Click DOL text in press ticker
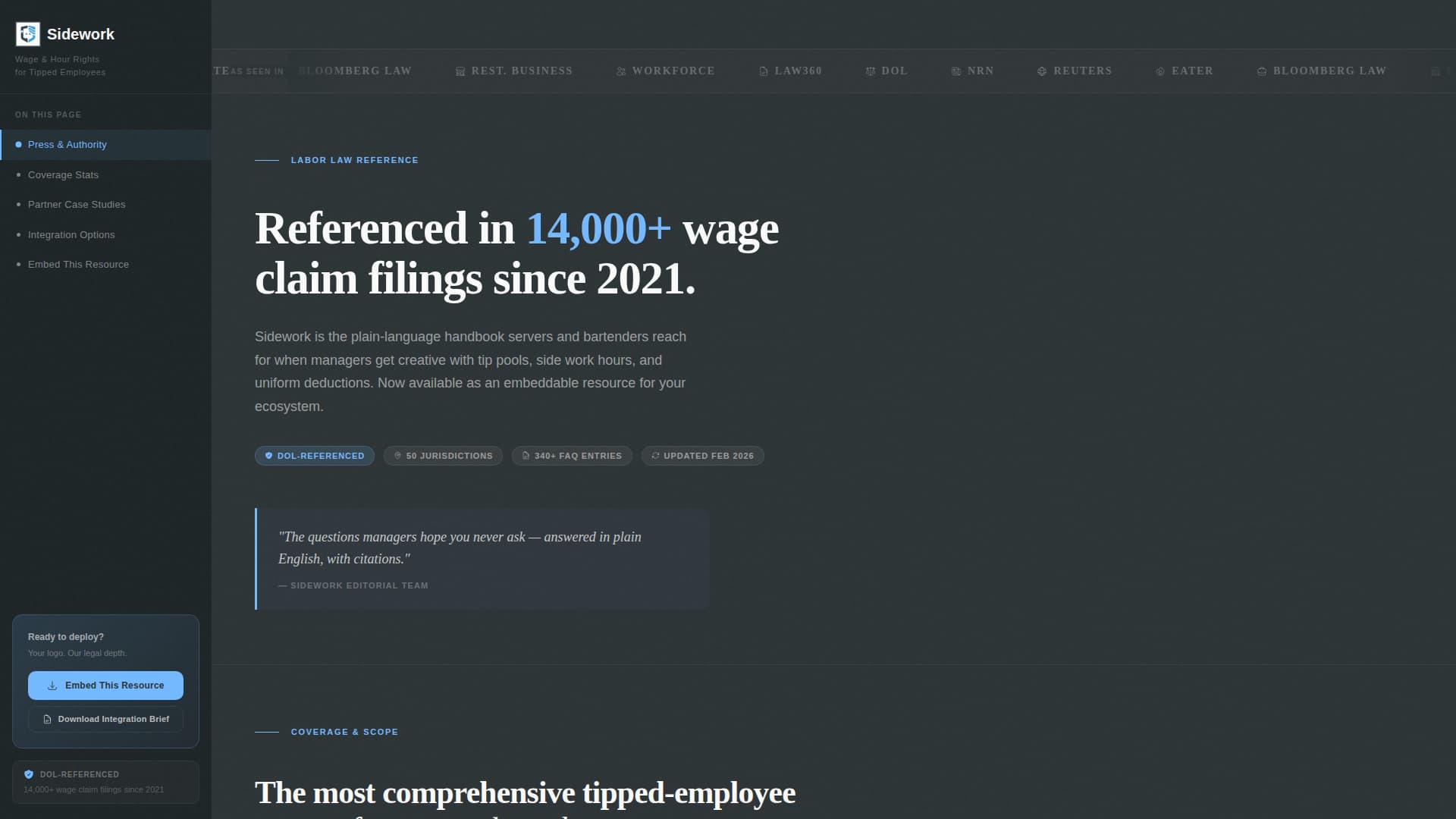 point(894,71)
